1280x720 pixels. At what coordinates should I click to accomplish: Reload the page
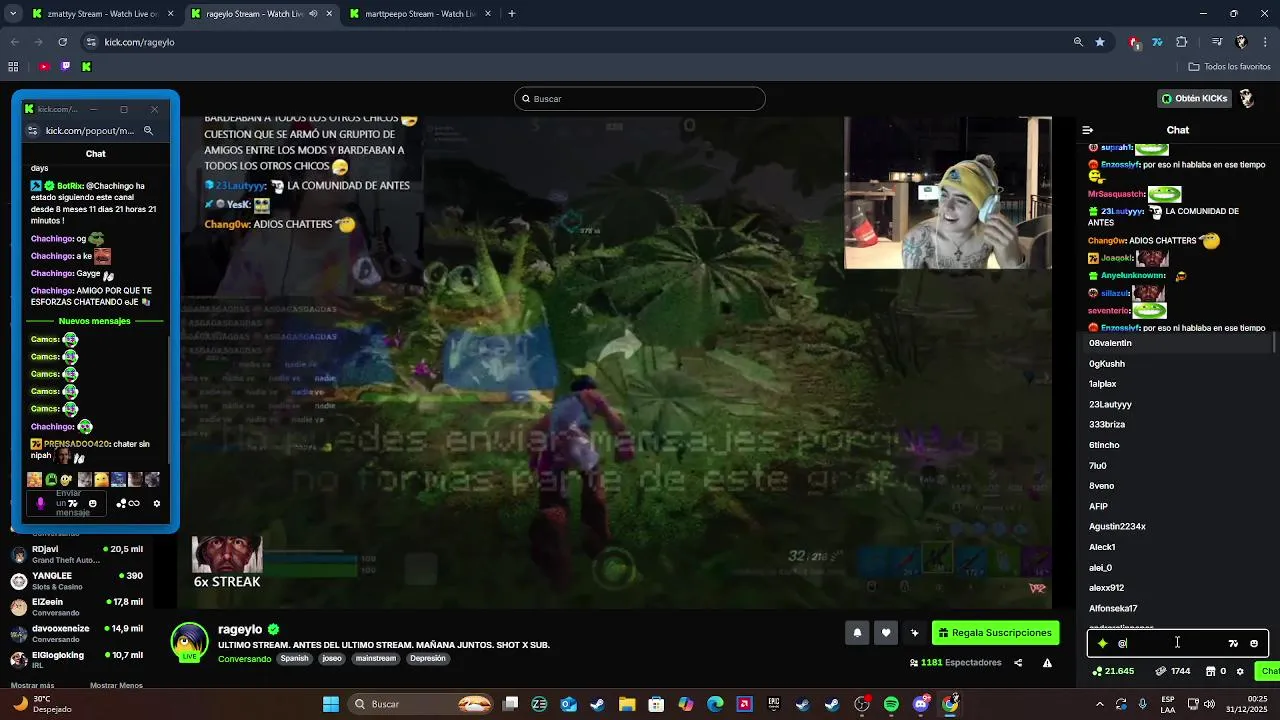(x=62, y=42)
